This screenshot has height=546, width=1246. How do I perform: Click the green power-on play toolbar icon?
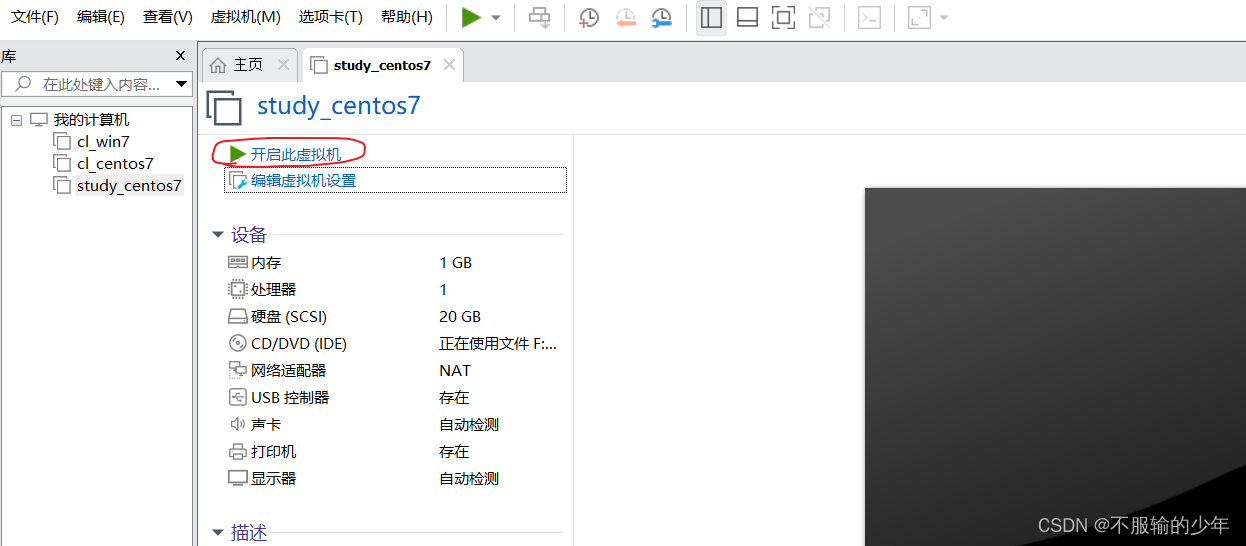click(471, 17)
